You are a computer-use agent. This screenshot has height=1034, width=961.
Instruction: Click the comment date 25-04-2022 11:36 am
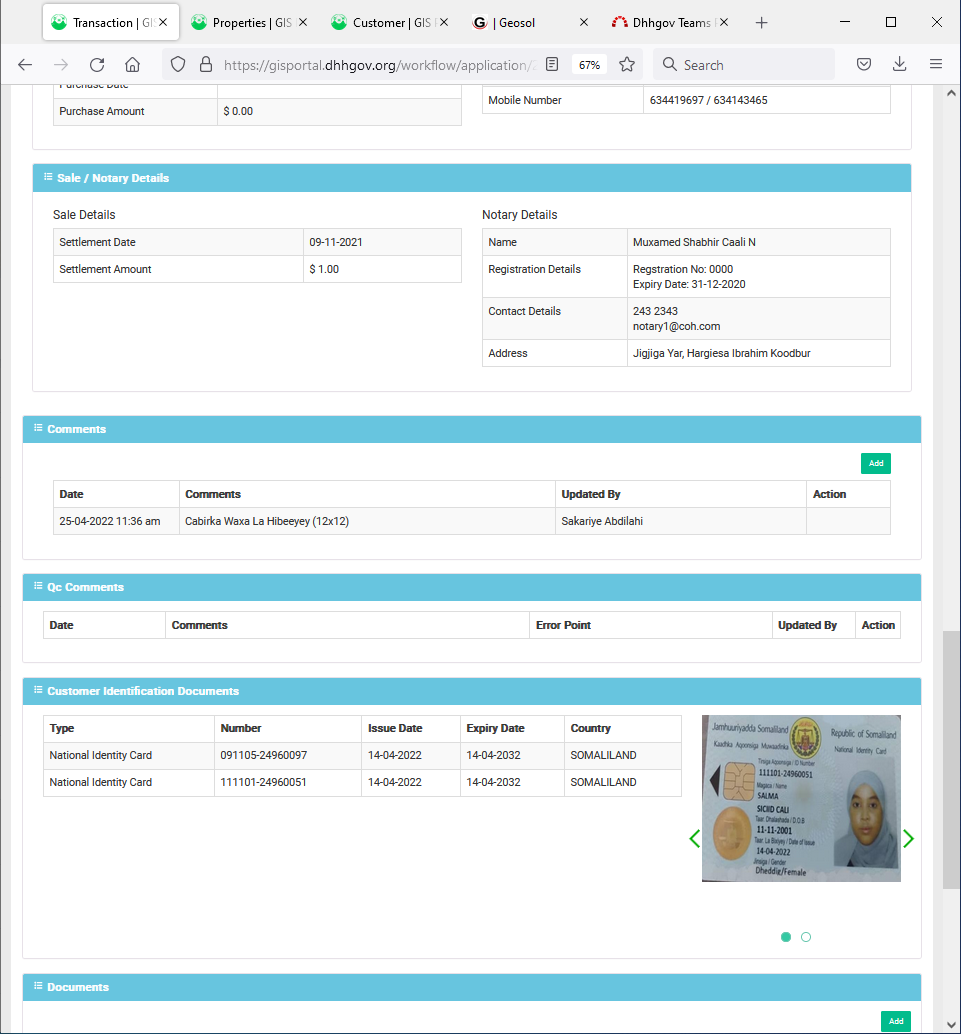point(109,521)
